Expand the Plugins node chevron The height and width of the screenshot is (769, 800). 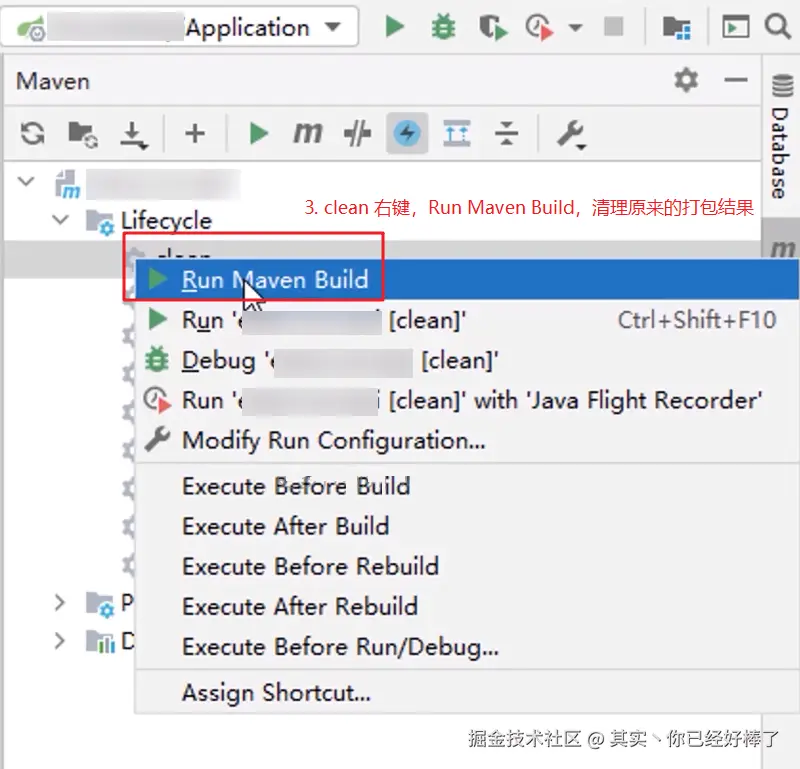pos(59,602)
